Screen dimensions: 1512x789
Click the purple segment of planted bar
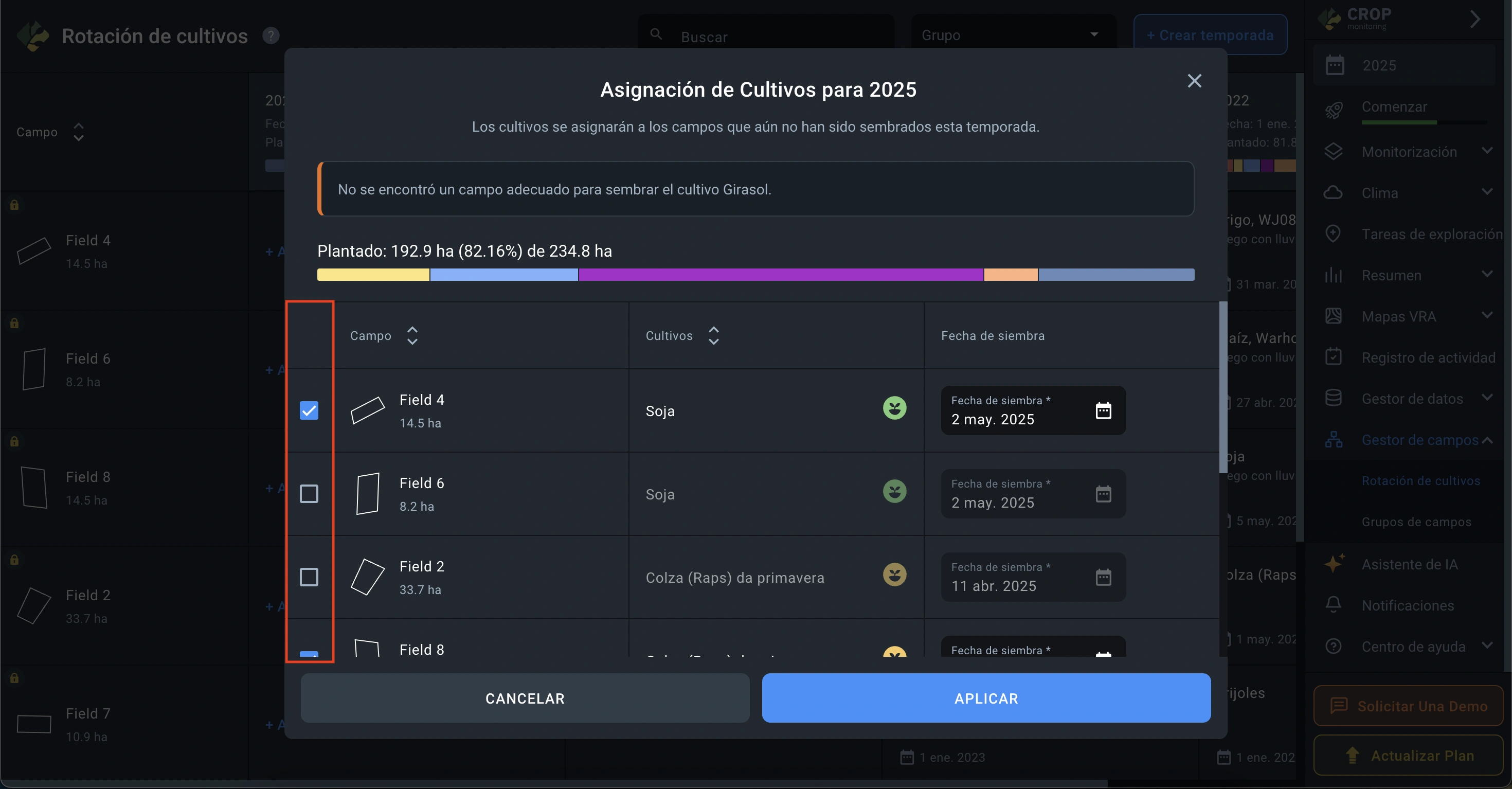[780, 275]
